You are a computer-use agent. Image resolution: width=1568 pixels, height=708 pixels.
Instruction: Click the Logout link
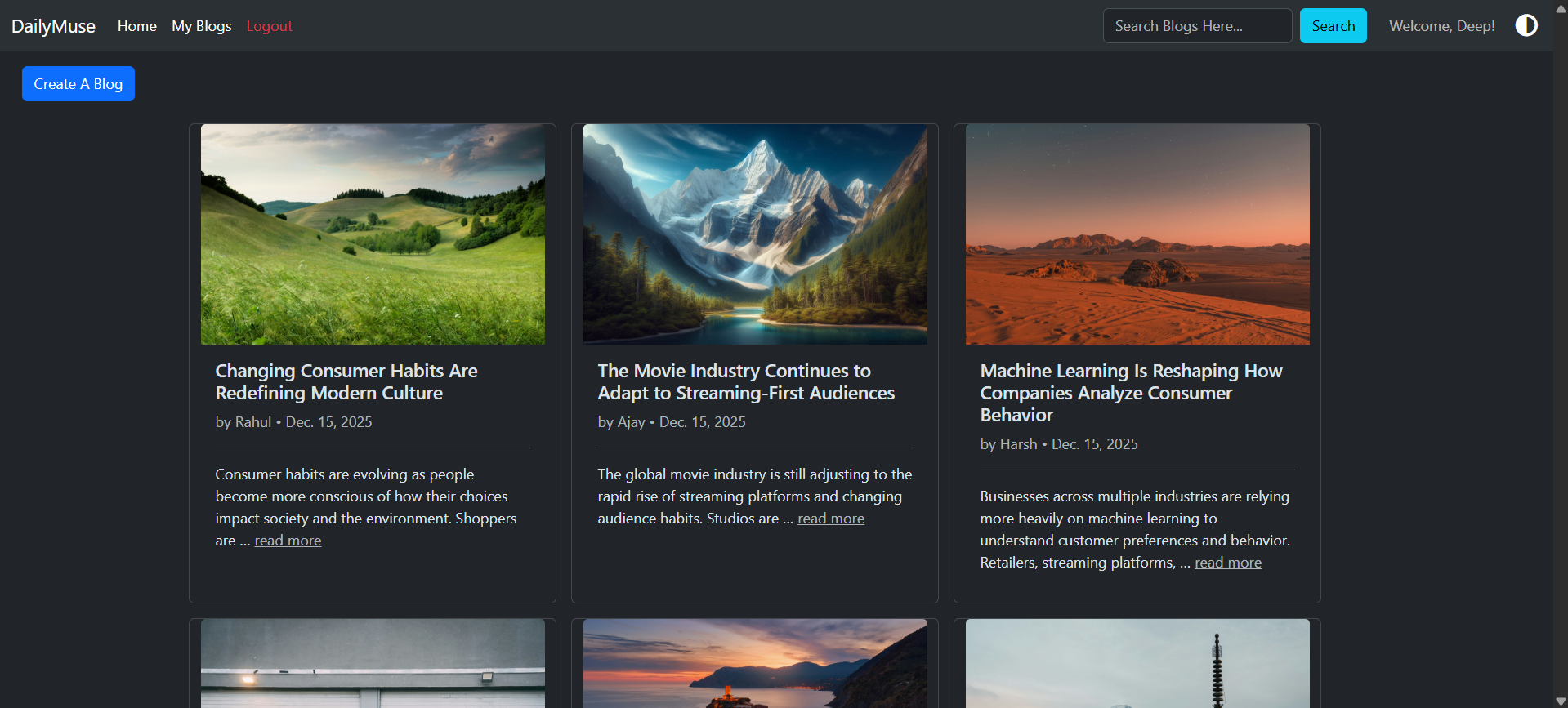pos(269,26)
